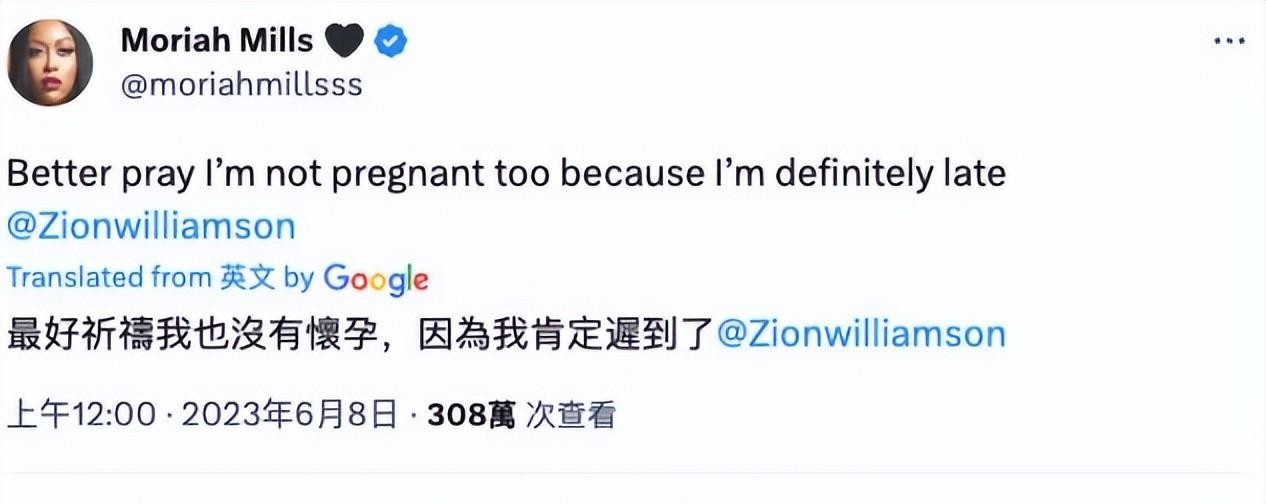Click the word "by" before the Google logo
The width and height of the screenshot is (1266, 504).
[299, 278]
